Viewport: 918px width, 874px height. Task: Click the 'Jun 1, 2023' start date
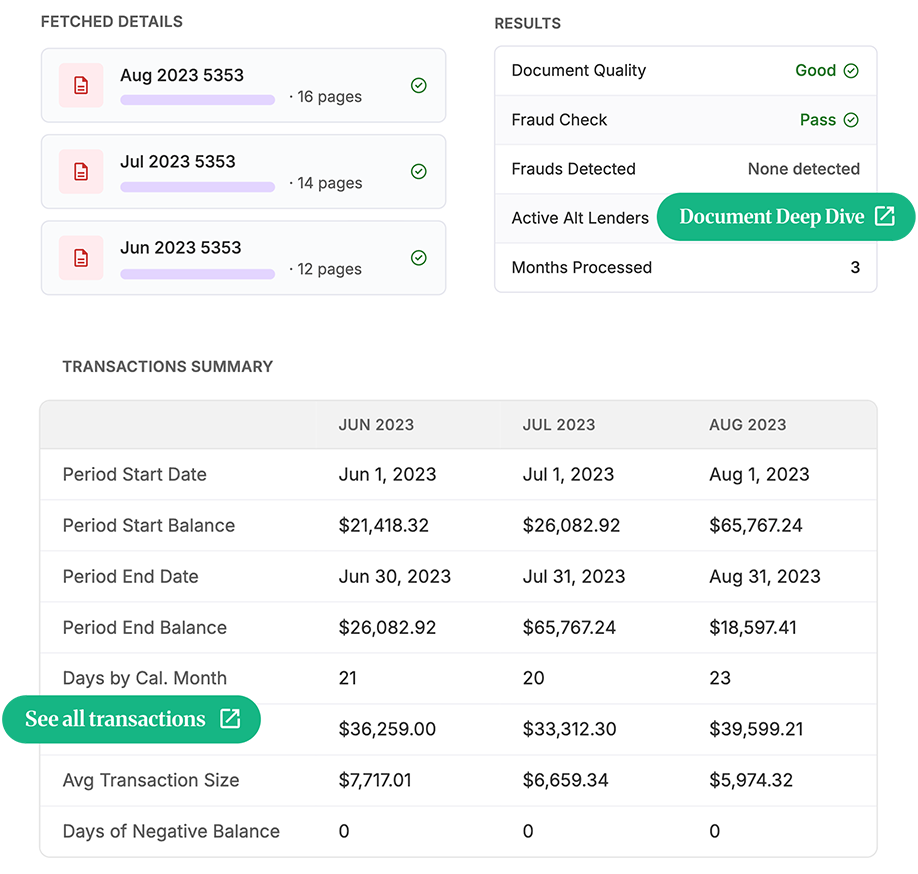[387, 474]
